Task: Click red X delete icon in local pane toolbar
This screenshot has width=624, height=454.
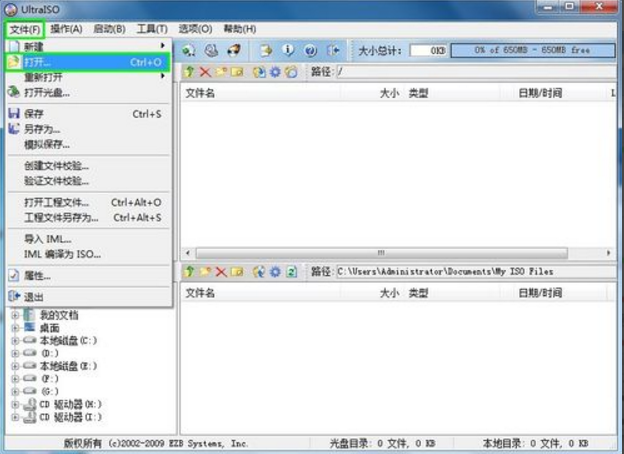Action: point(221,272)
